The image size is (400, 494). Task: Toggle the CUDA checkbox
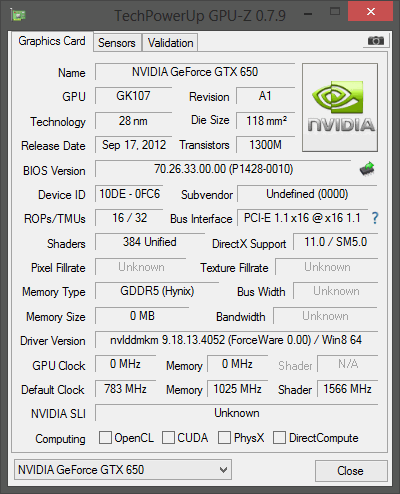(168, 437)
